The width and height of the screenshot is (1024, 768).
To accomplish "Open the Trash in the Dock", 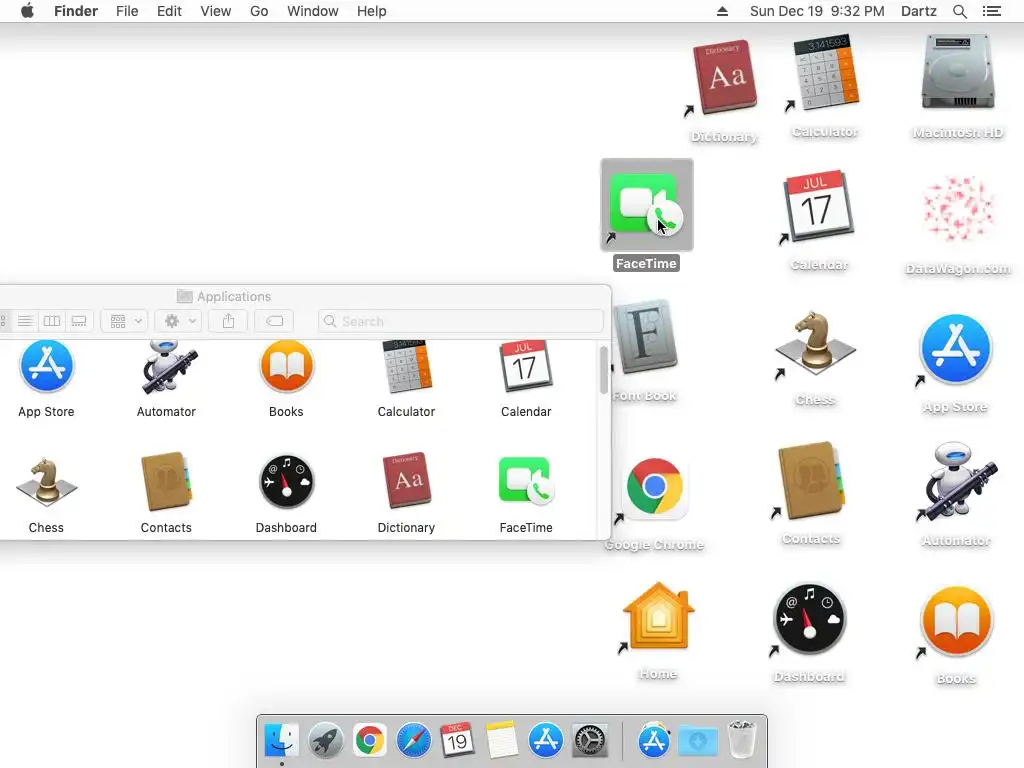I will (741, 739).
